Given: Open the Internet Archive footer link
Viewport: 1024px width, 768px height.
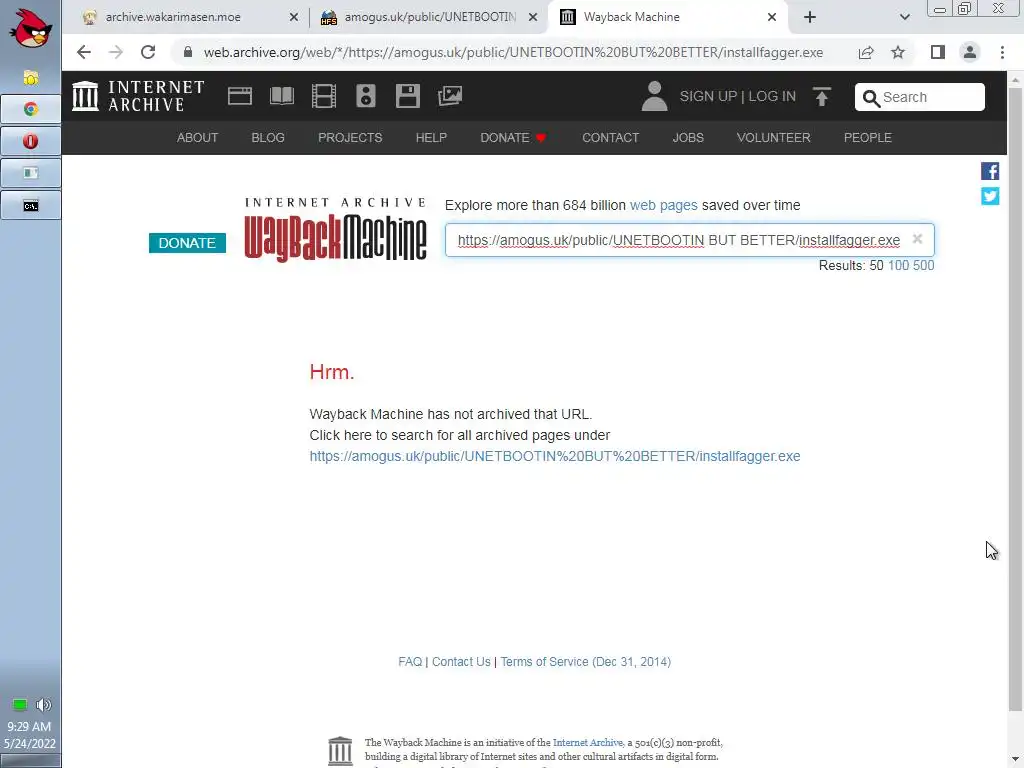Looking at the screenshot, I should point(588,743).
